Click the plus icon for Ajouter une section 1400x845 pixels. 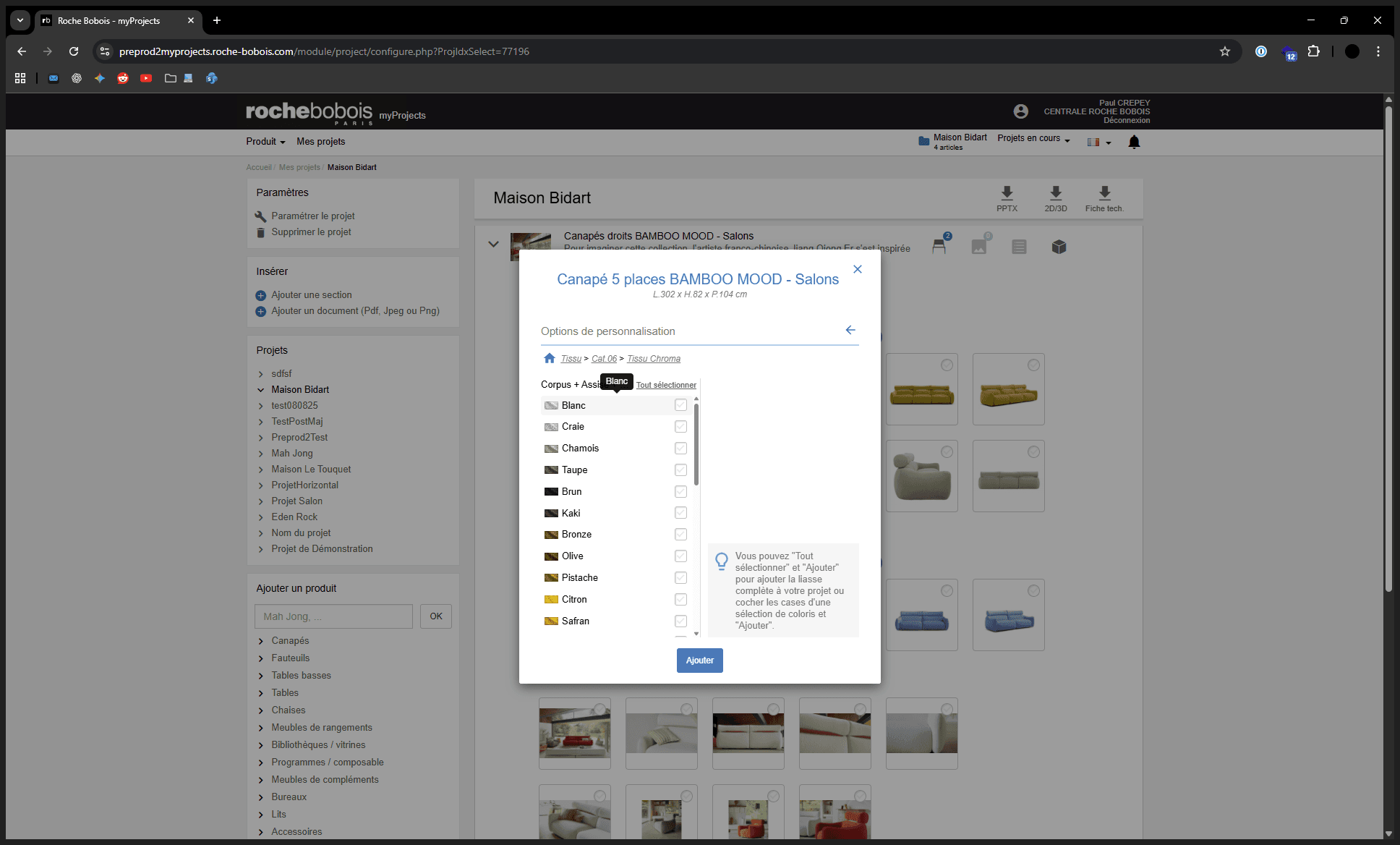(x=261, y=295)
